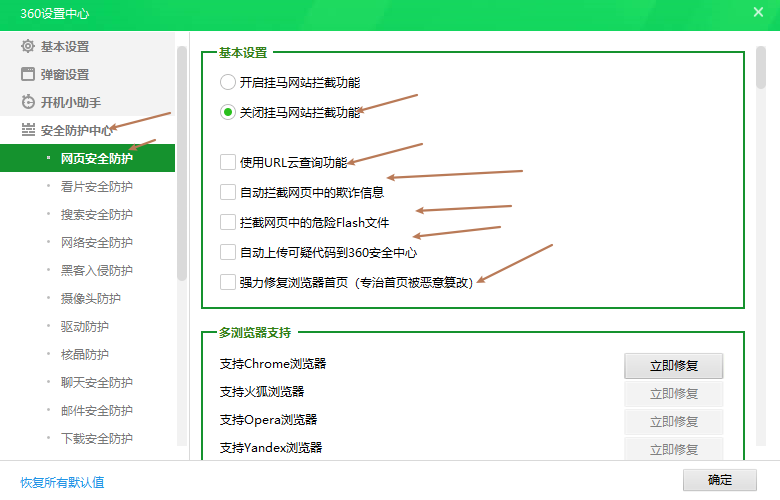This screenshot has height=500, width=780.
Task: Click 立即修复 for 火狐浏览器
Action: tap(674, 394)
